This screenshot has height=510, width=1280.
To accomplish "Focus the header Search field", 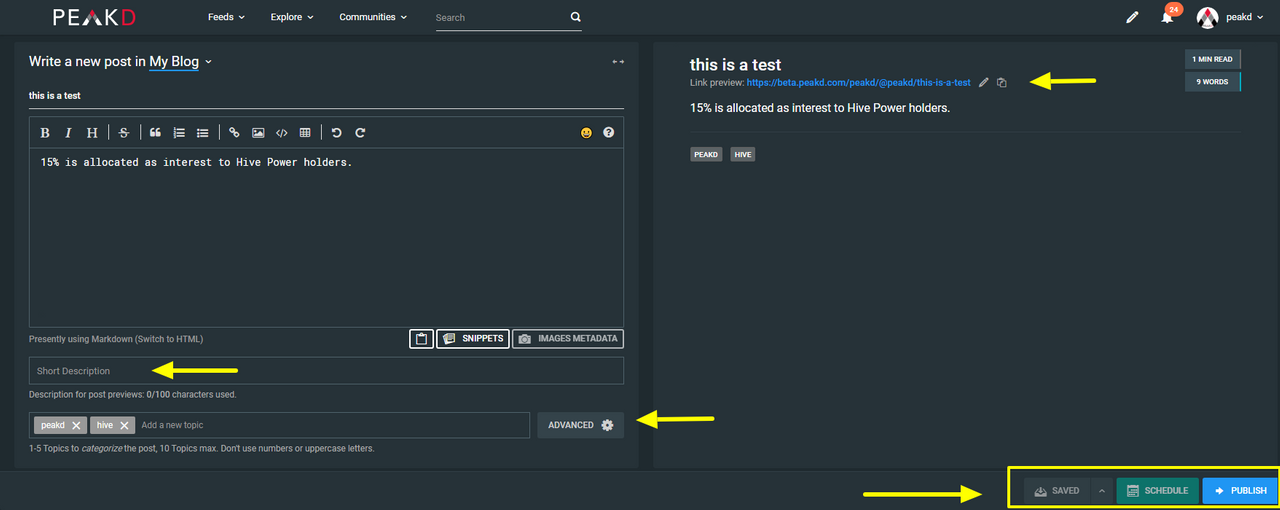I will 500,17.
